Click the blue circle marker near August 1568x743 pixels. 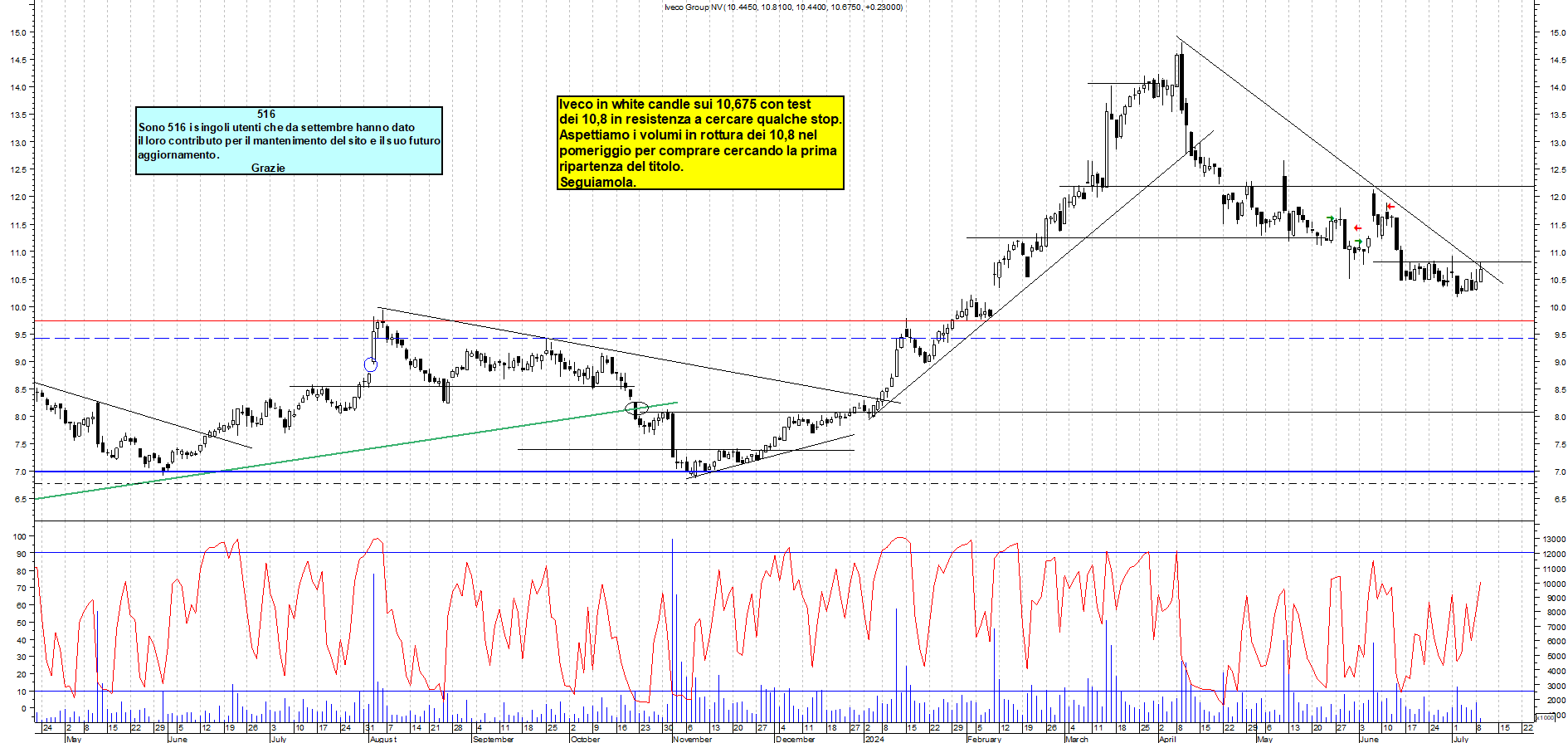[371, 364]
